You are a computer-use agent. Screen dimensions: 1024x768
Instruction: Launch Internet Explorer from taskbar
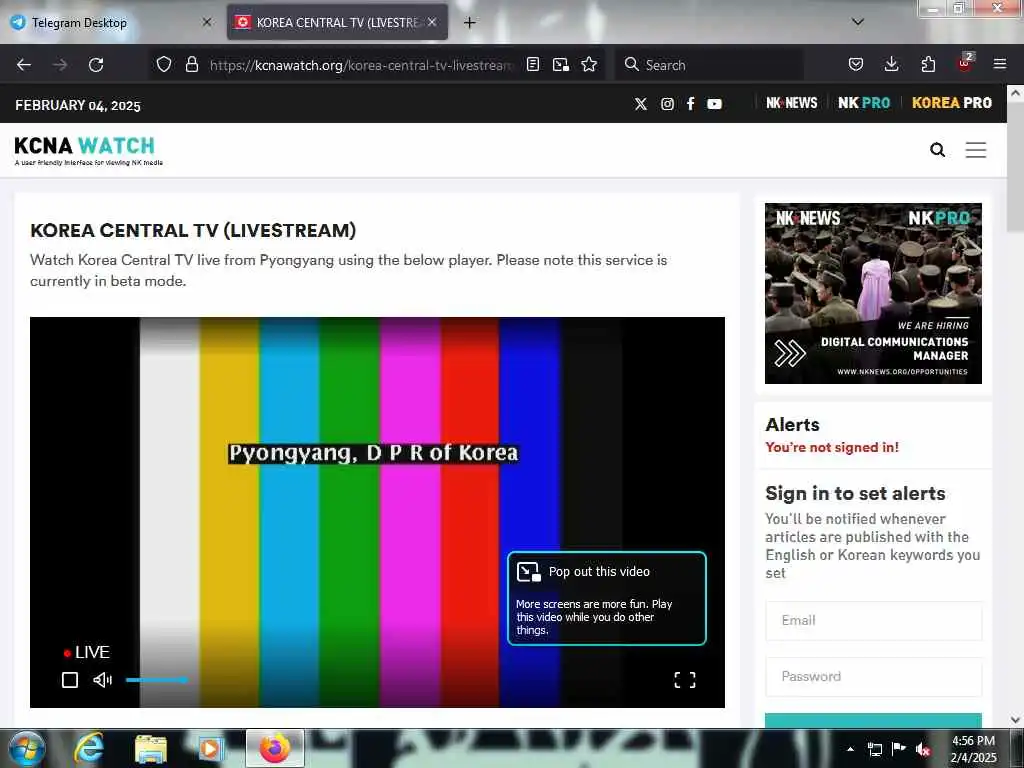(89, 748)
